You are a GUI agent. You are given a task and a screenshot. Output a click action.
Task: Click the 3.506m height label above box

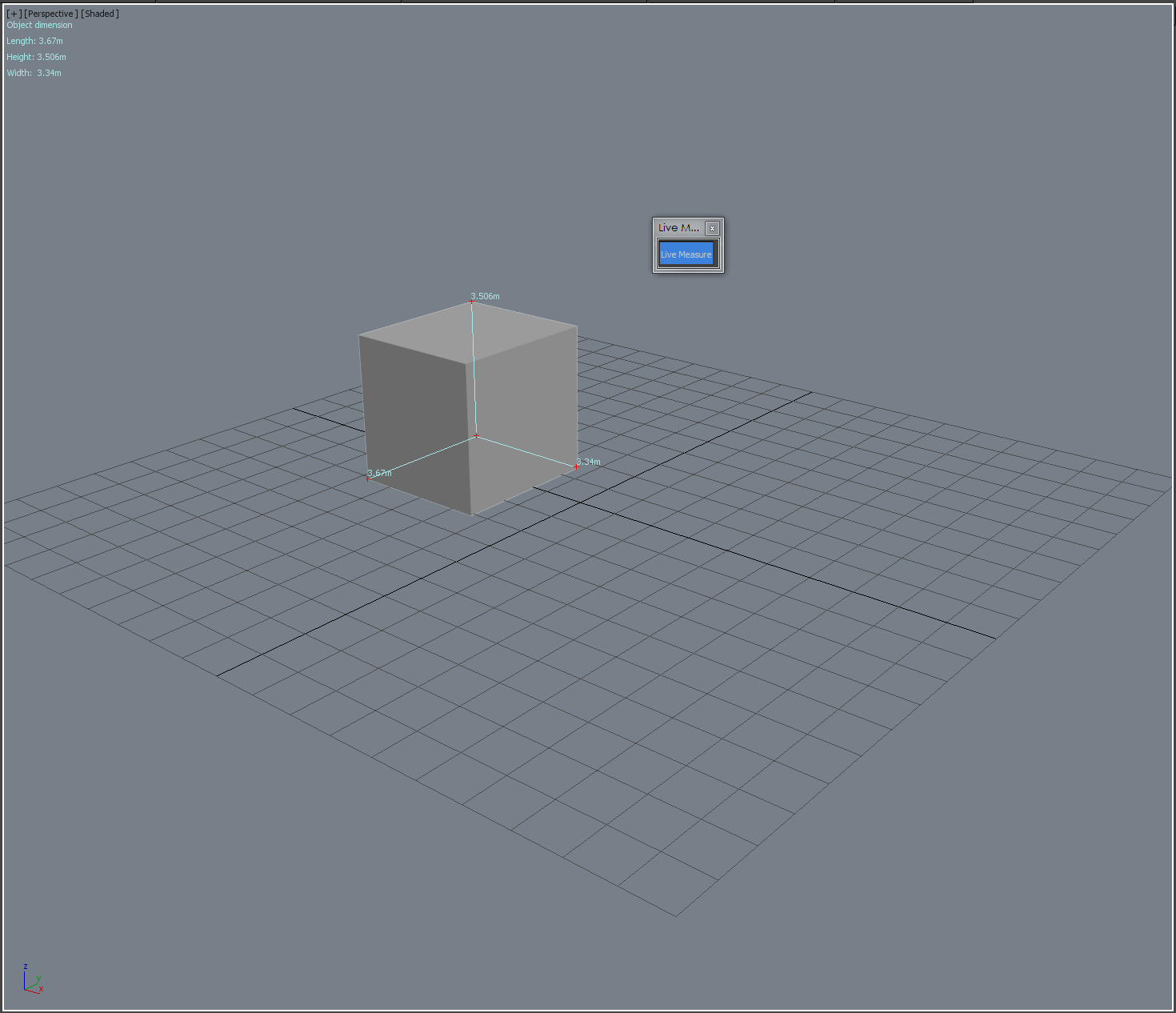pos(486,296)
